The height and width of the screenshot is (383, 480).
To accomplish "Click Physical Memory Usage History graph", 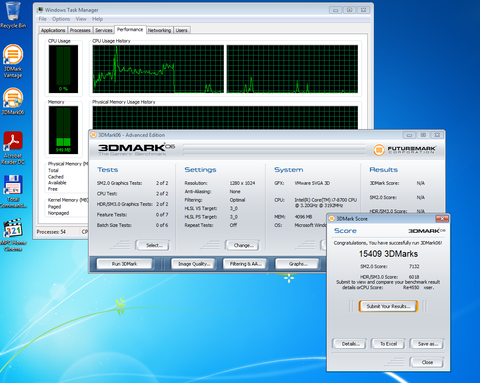I will pos(225,118).
